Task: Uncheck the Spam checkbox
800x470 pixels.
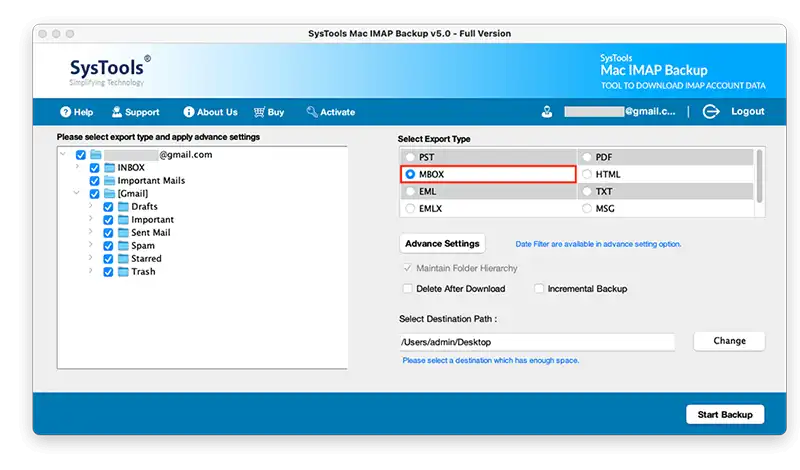Action: pos(108,246)
